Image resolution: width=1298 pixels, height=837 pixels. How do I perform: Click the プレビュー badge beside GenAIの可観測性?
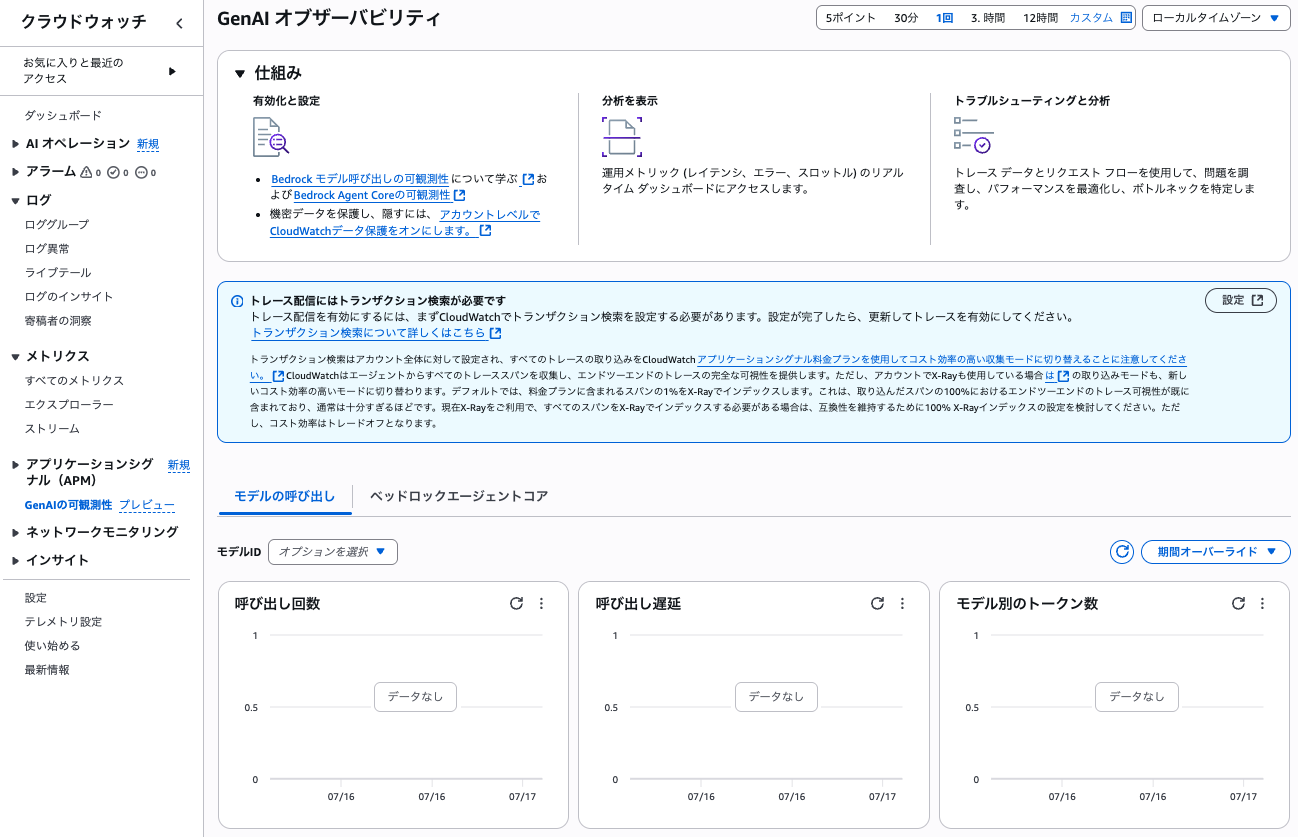click(147, 506)
